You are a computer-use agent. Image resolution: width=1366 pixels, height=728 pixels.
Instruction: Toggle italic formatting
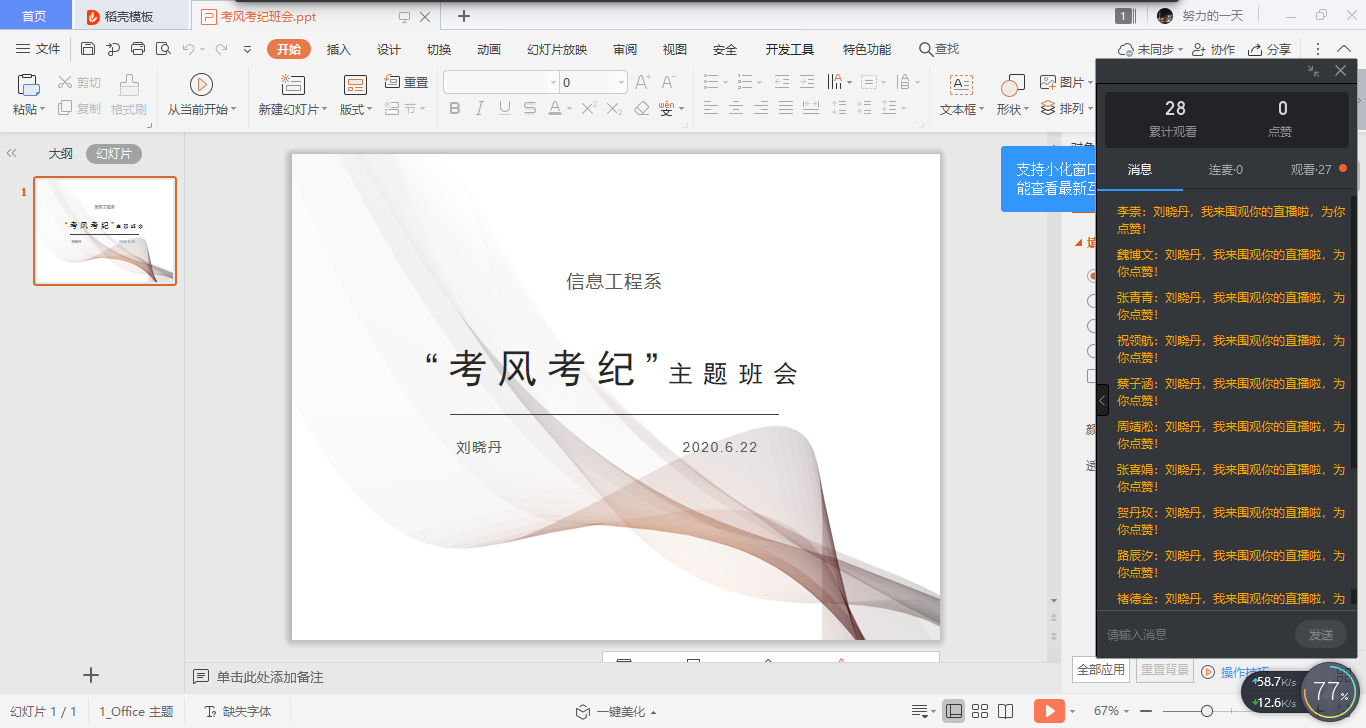(480, 108)
